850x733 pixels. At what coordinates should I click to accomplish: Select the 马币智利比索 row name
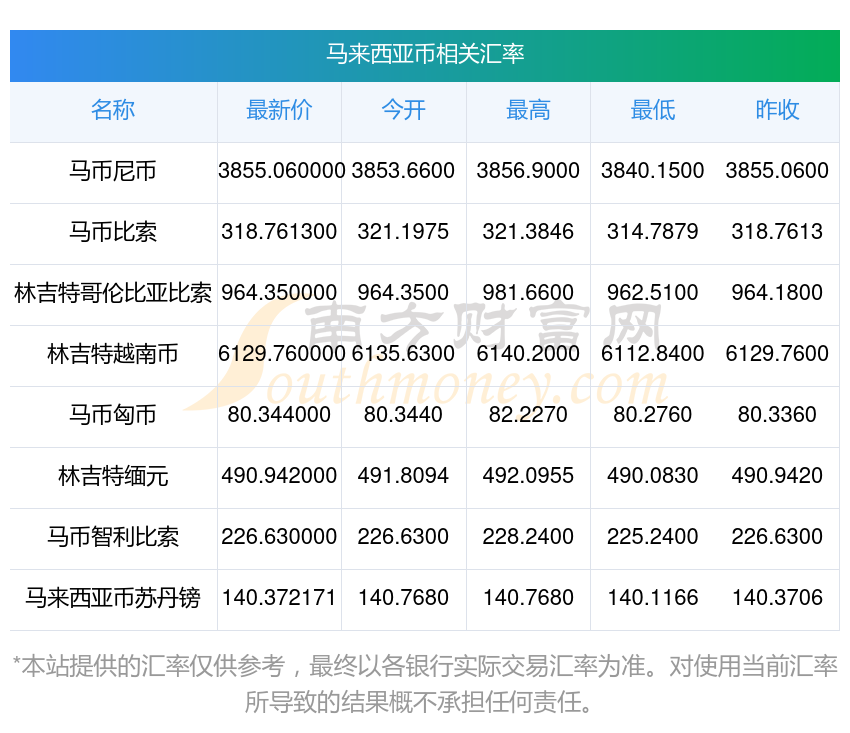[113, 537]
